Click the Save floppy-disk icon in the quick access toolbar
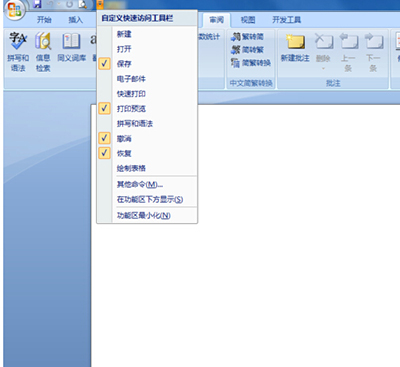Screen dimensions: 400x367 [37, 4]
